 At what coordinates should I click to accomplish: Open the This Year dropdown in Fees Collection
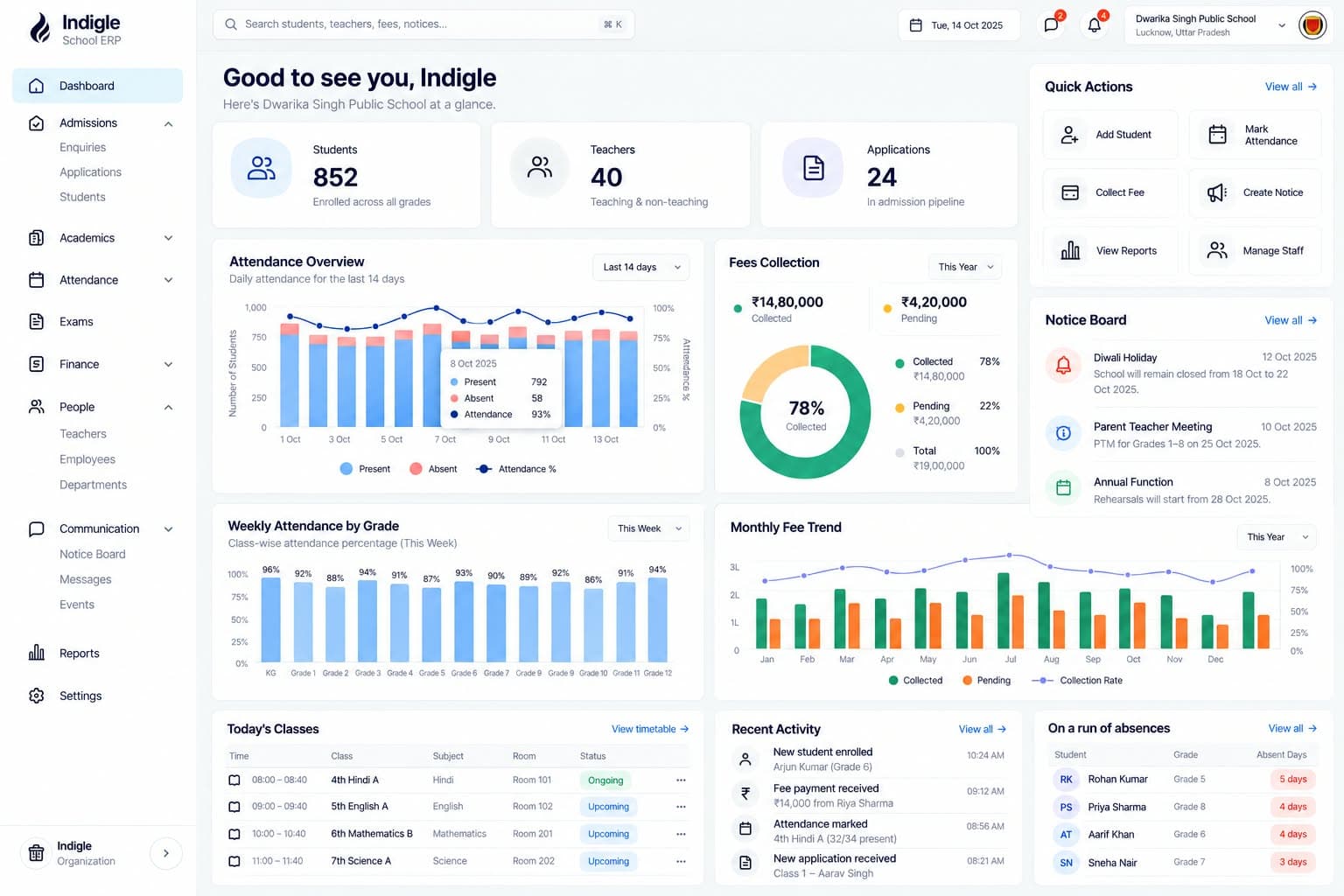[x=965, y=267]
